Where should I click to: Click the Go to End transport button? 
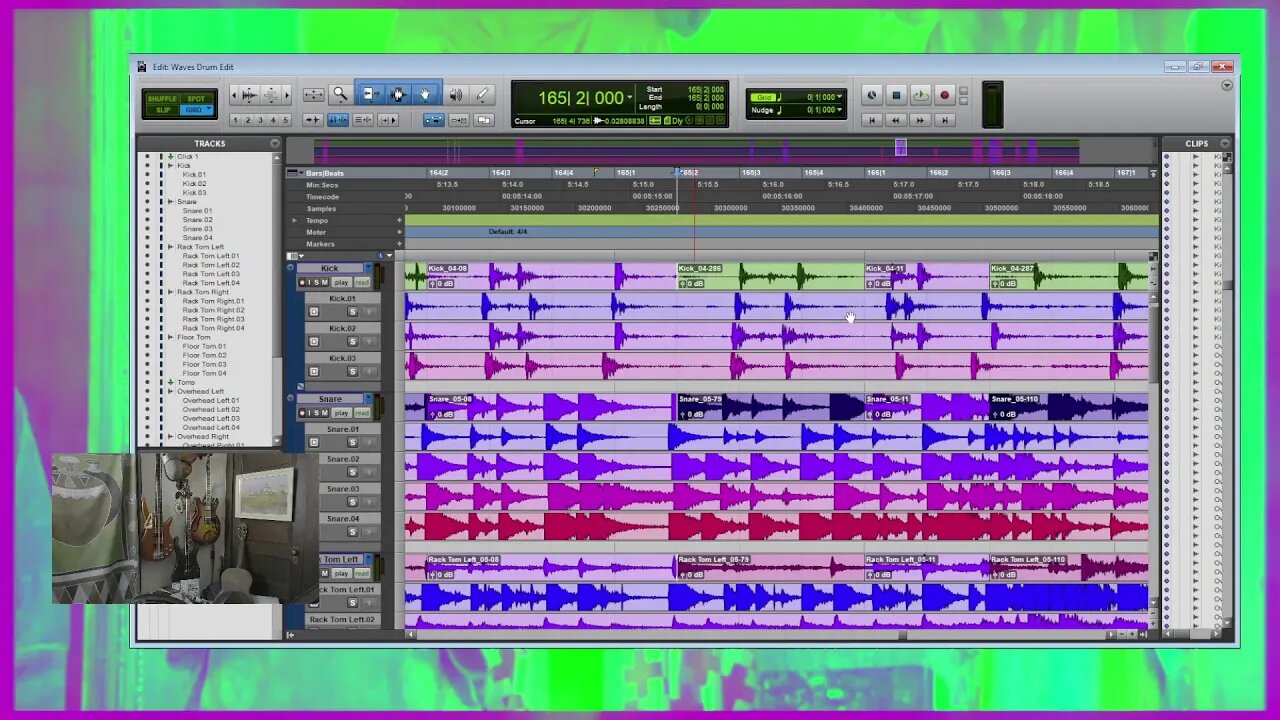[x=944, y=120]
